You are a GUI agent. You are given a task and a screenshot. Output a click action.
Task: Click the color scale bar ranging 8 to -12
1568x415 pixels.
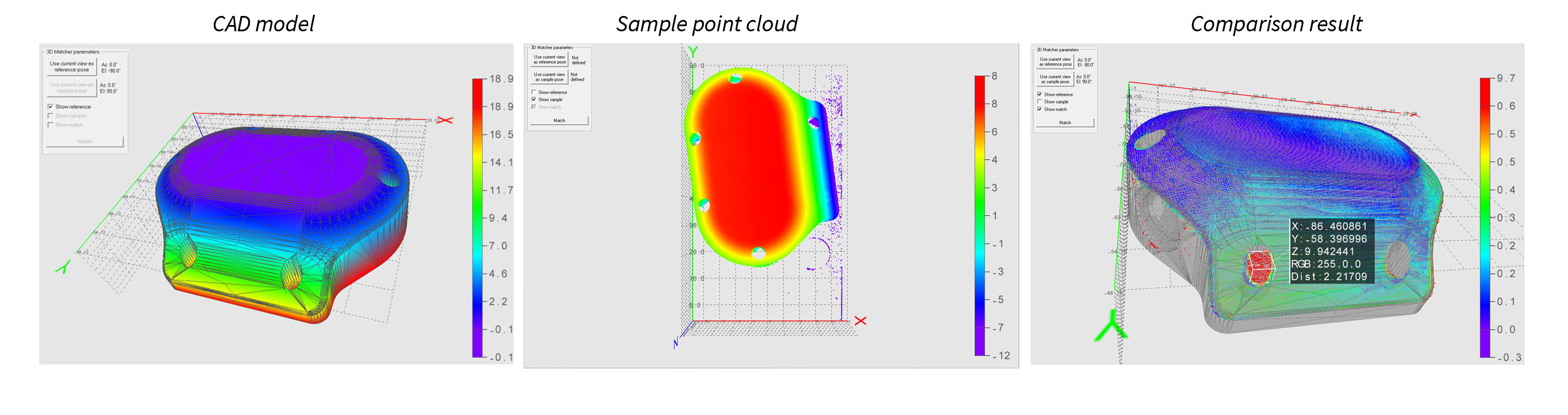[x=979, y=215]
